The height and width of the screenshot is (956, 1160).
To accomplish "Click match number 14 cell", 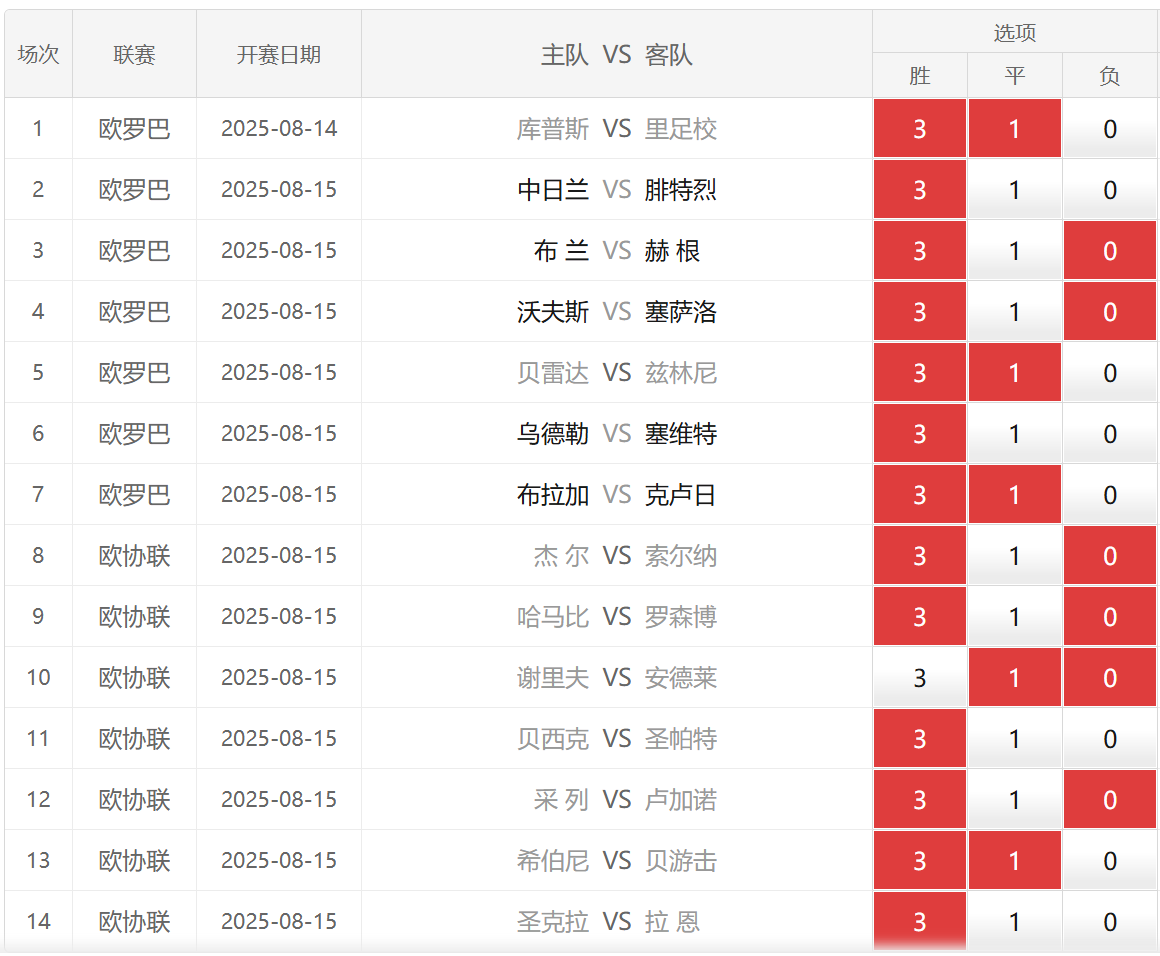I will point(38,921).
